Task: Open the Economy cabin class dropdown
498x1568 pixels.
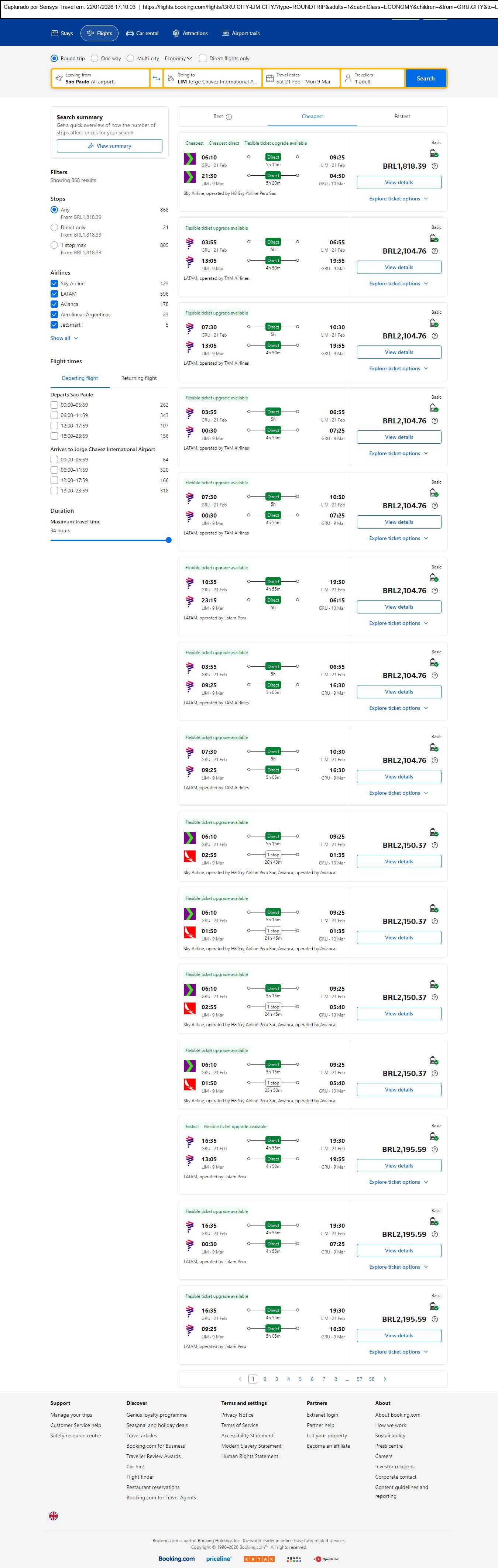Action: [x=178, y=58]
